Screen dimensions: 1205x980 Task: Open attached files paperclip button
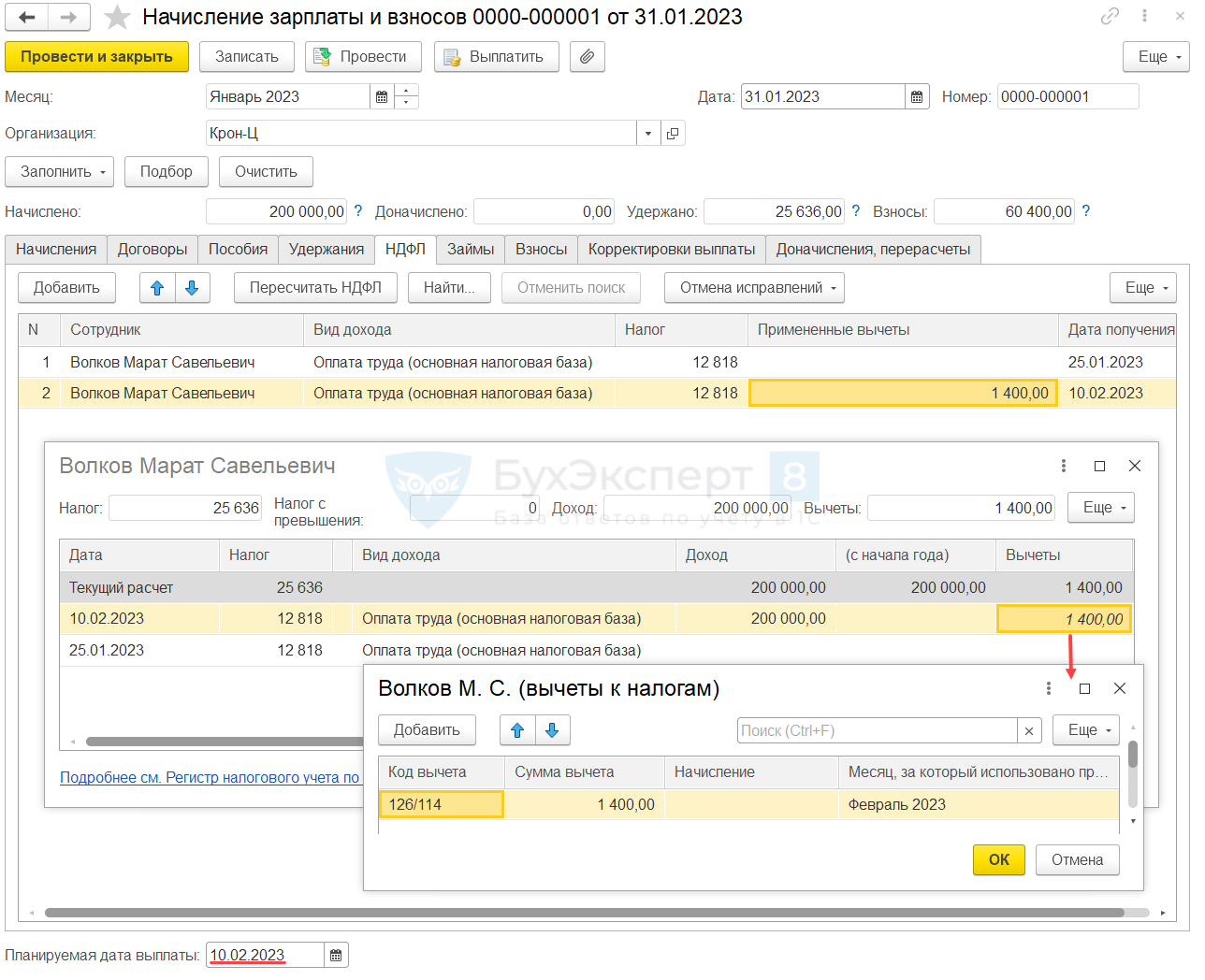click(x=587, y=57)
